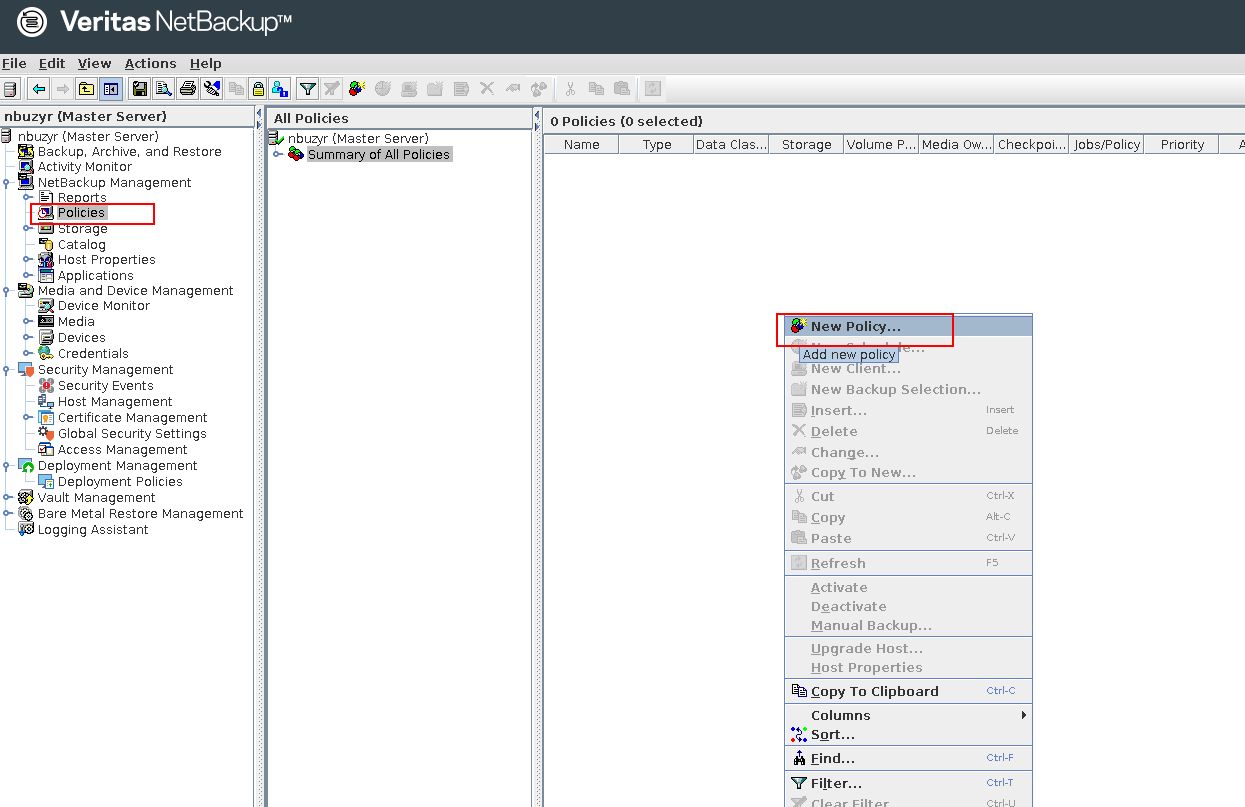Open the Edit menu
1245x807 pixels.
point(52,63)
